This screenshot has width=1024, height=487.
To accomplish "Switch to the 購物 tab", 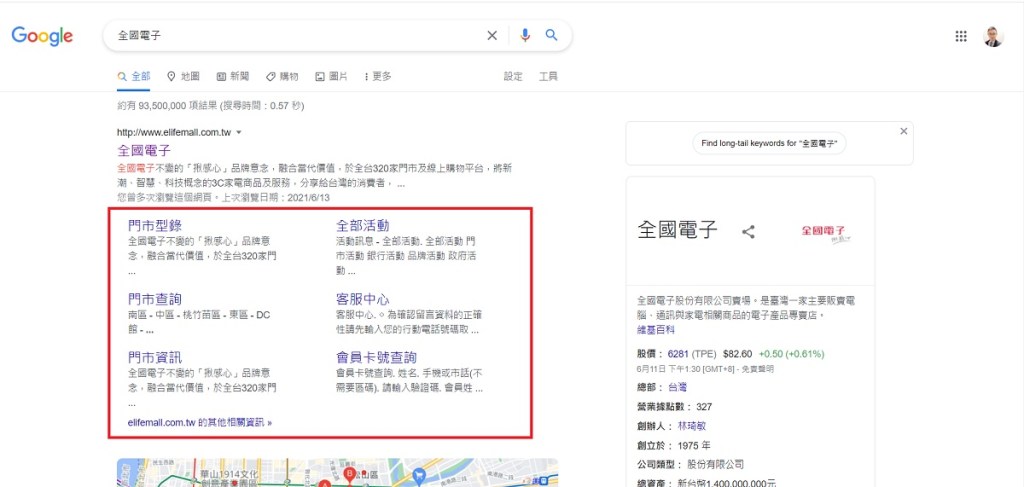I will tap(282, 76).
